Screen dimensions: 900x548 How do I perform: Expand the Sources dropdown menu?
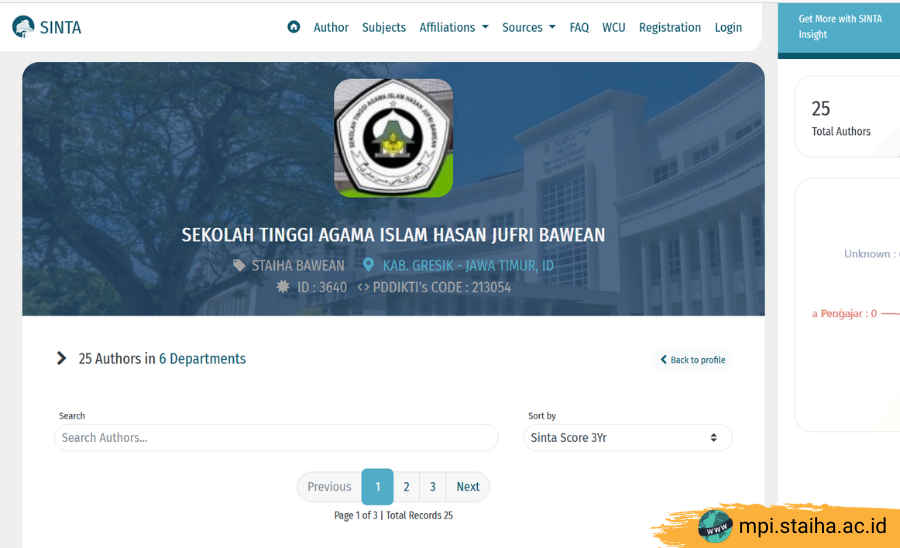[528, 27]
